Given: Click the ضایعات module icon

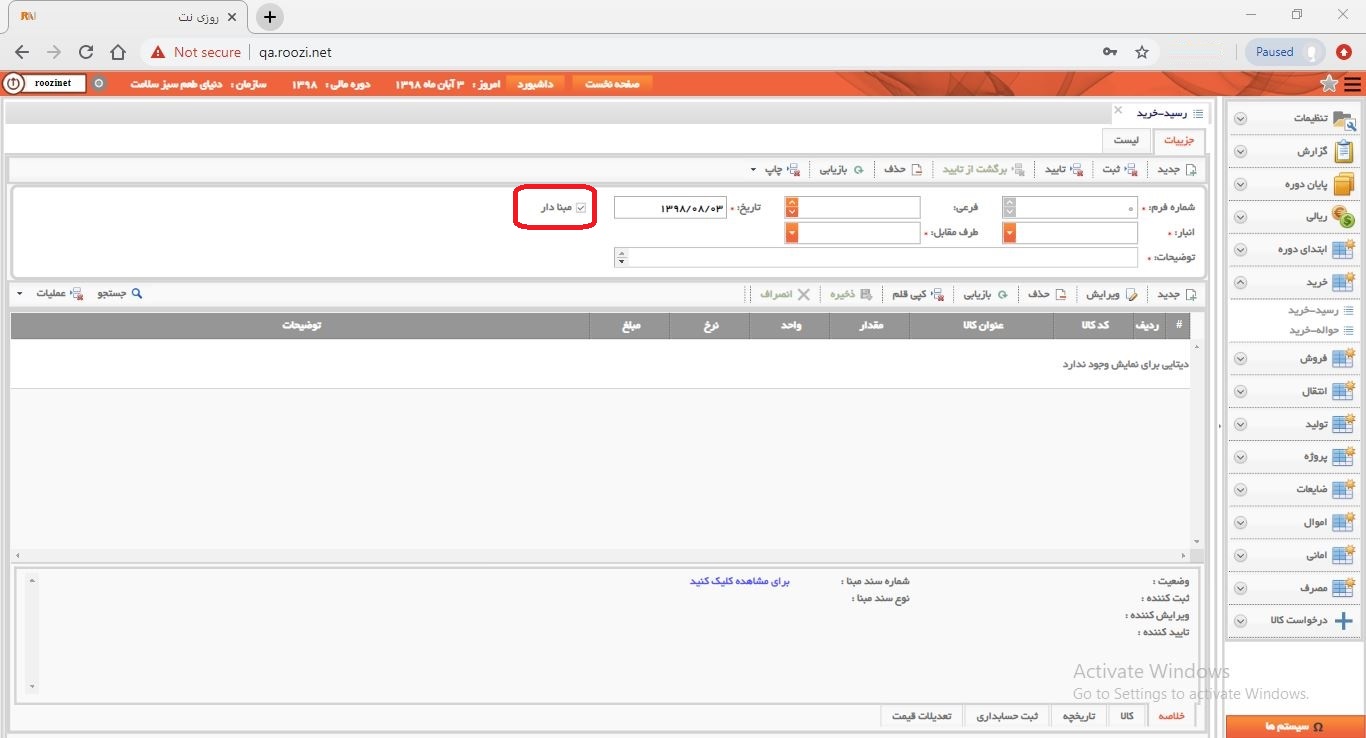Looking at the screenshot, I should [x=1344, y=489].
